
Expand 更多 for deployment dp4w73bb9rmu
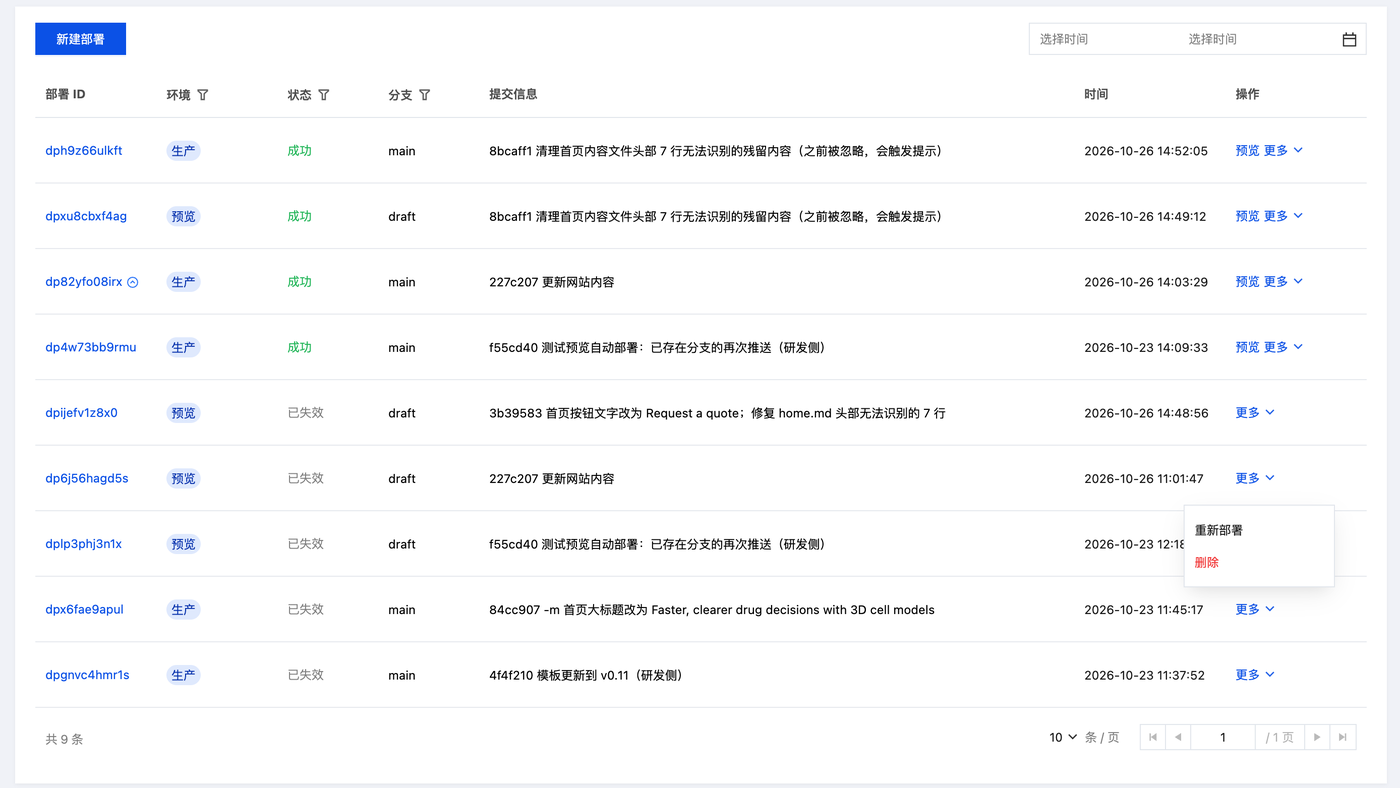tap(1283, 347)
